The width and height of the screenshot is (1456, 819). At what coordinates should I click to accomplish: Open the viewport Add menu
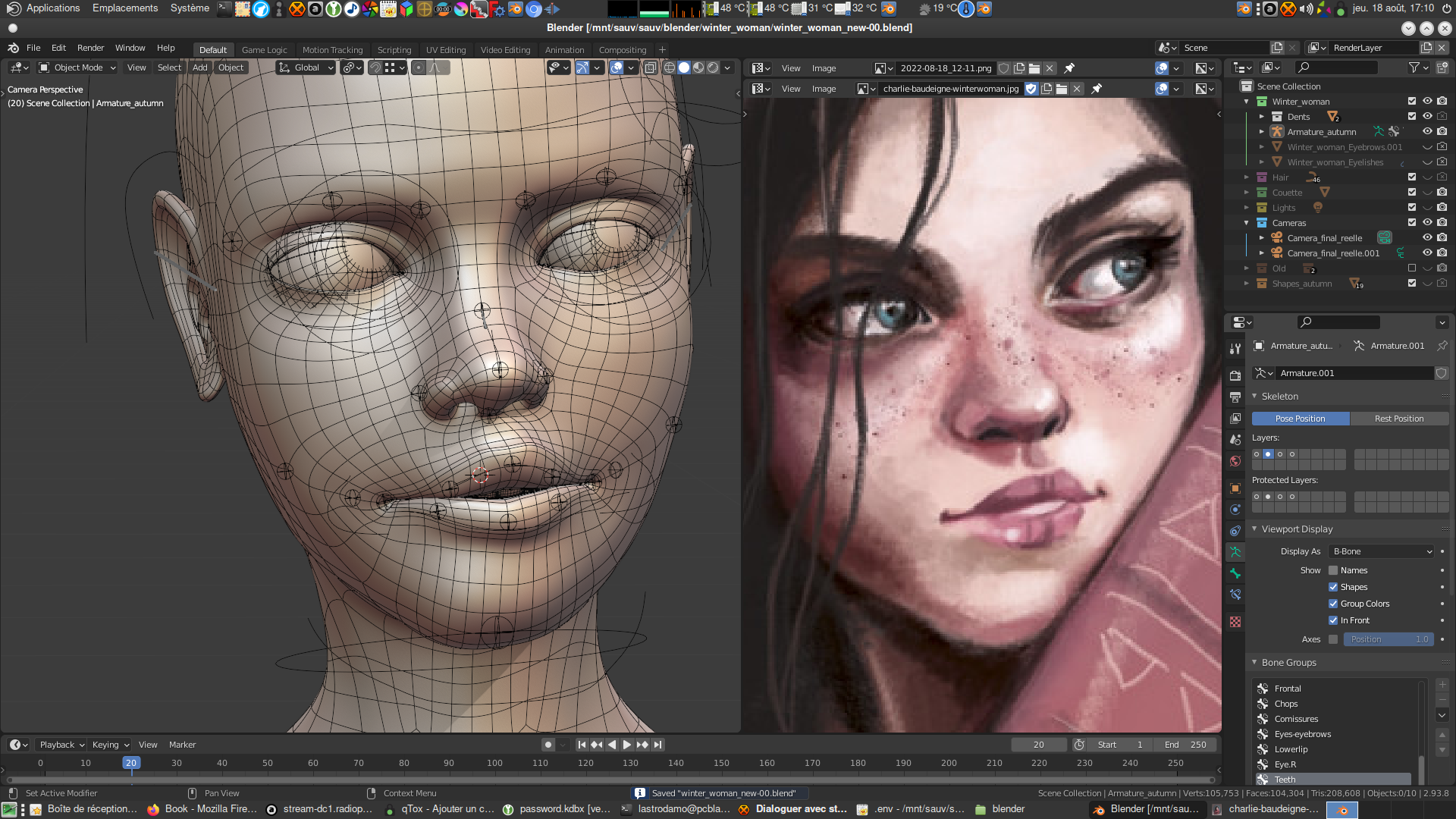[x=199, y=67]
